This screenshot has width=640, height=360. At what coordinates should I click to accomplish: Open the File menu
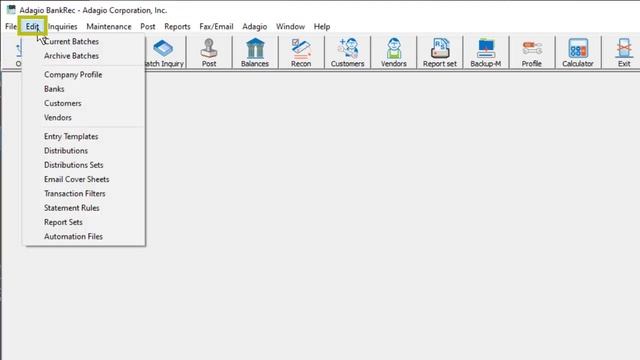click(11, 27)
